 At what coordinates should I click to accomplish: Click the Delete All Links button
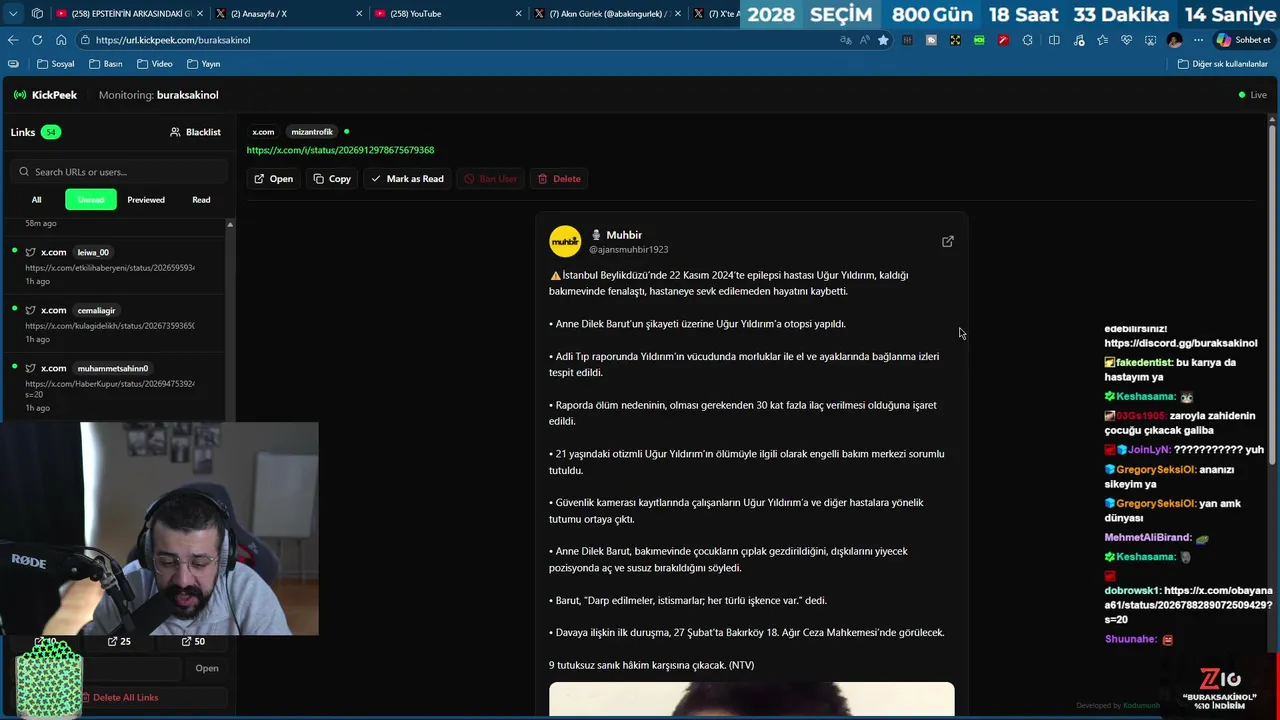coord(120,697)
